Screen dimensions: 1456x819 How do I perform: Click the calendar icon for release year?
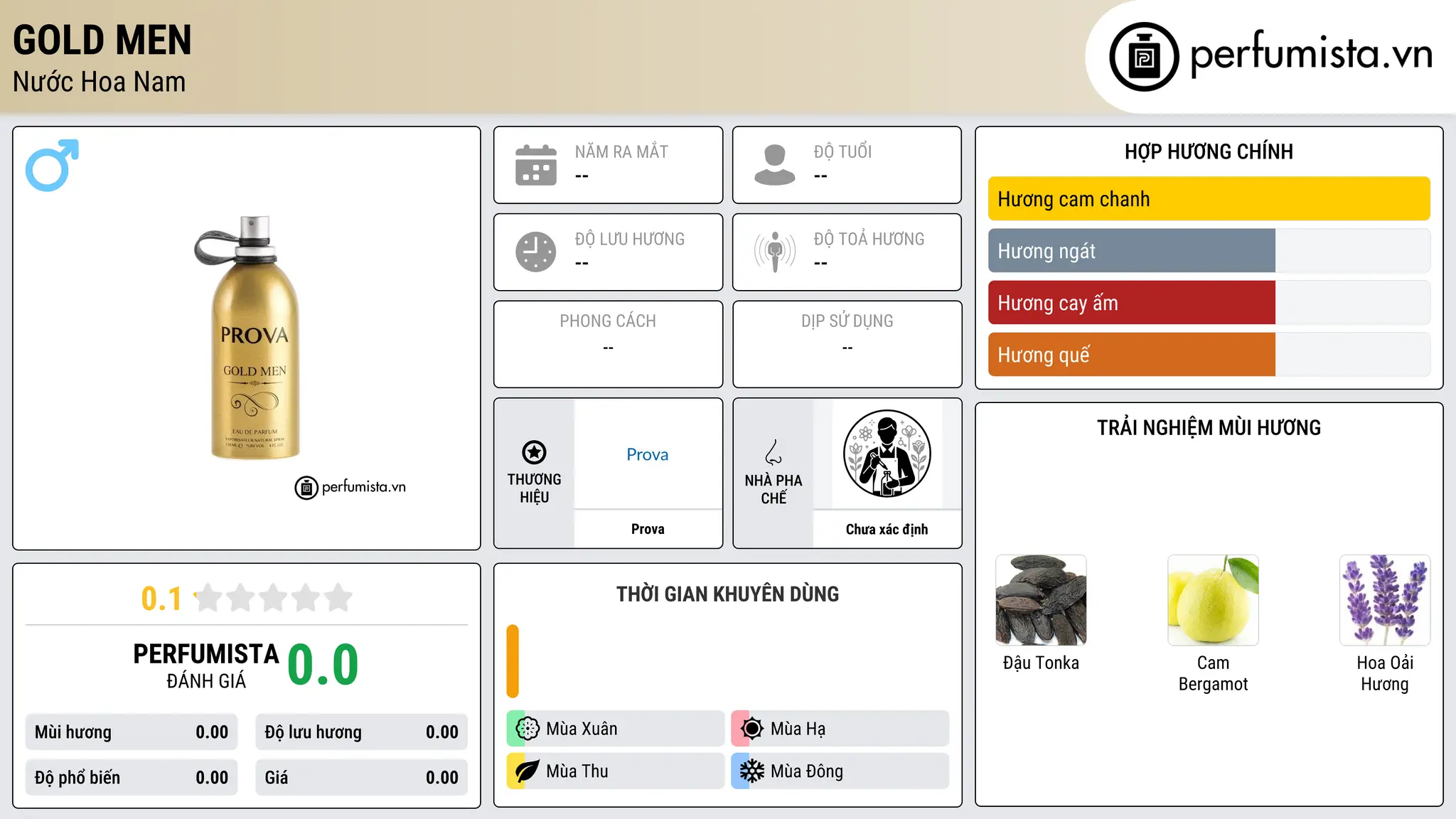pyautogui.click(x=536, y=165)
